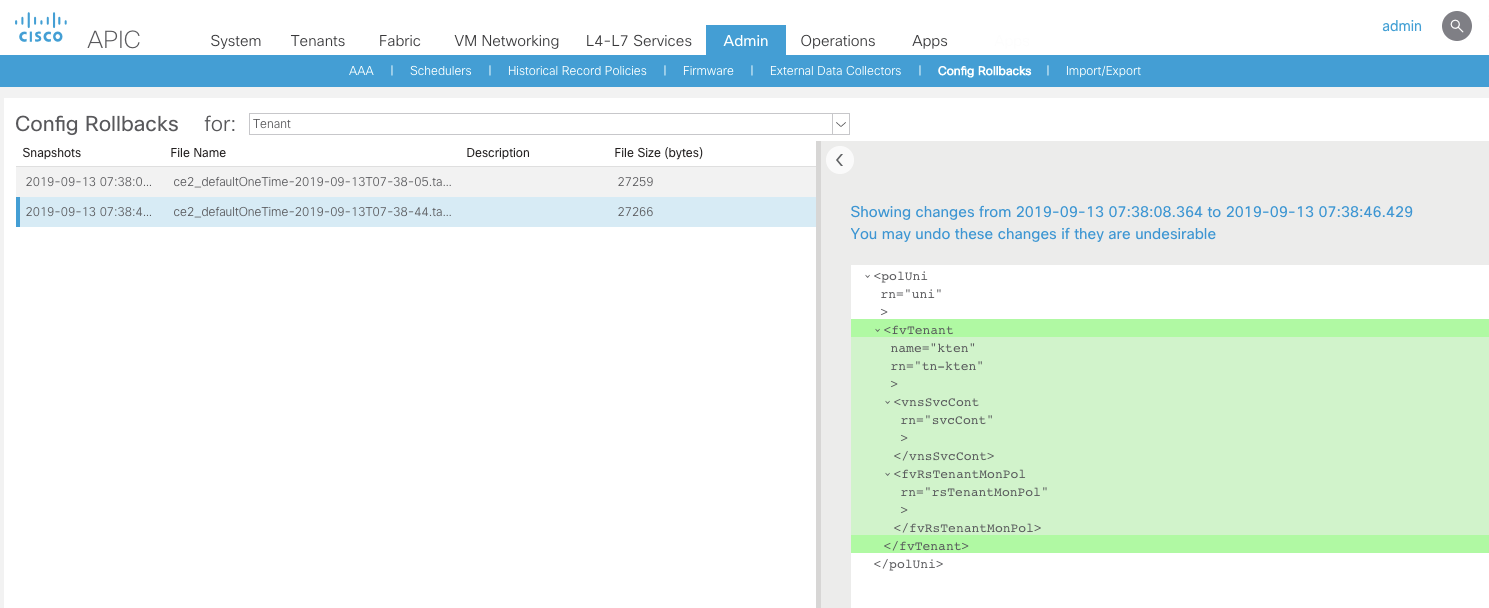This screenshot has width=1489, height=608.
Task: Collapse the vnsSvcCont XML node
Action: click(x=887, y=403)
